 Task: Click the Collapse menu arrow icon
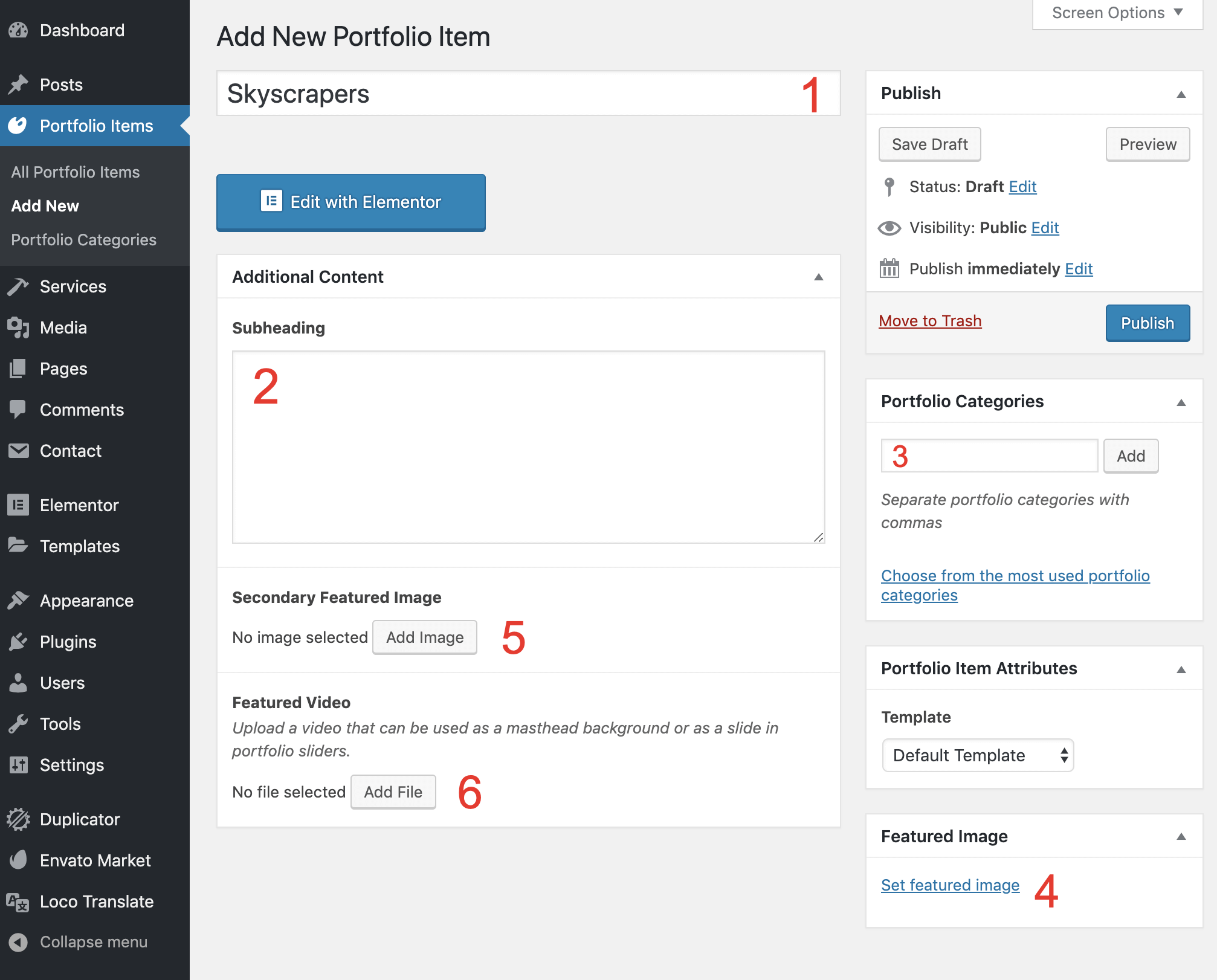19,942
